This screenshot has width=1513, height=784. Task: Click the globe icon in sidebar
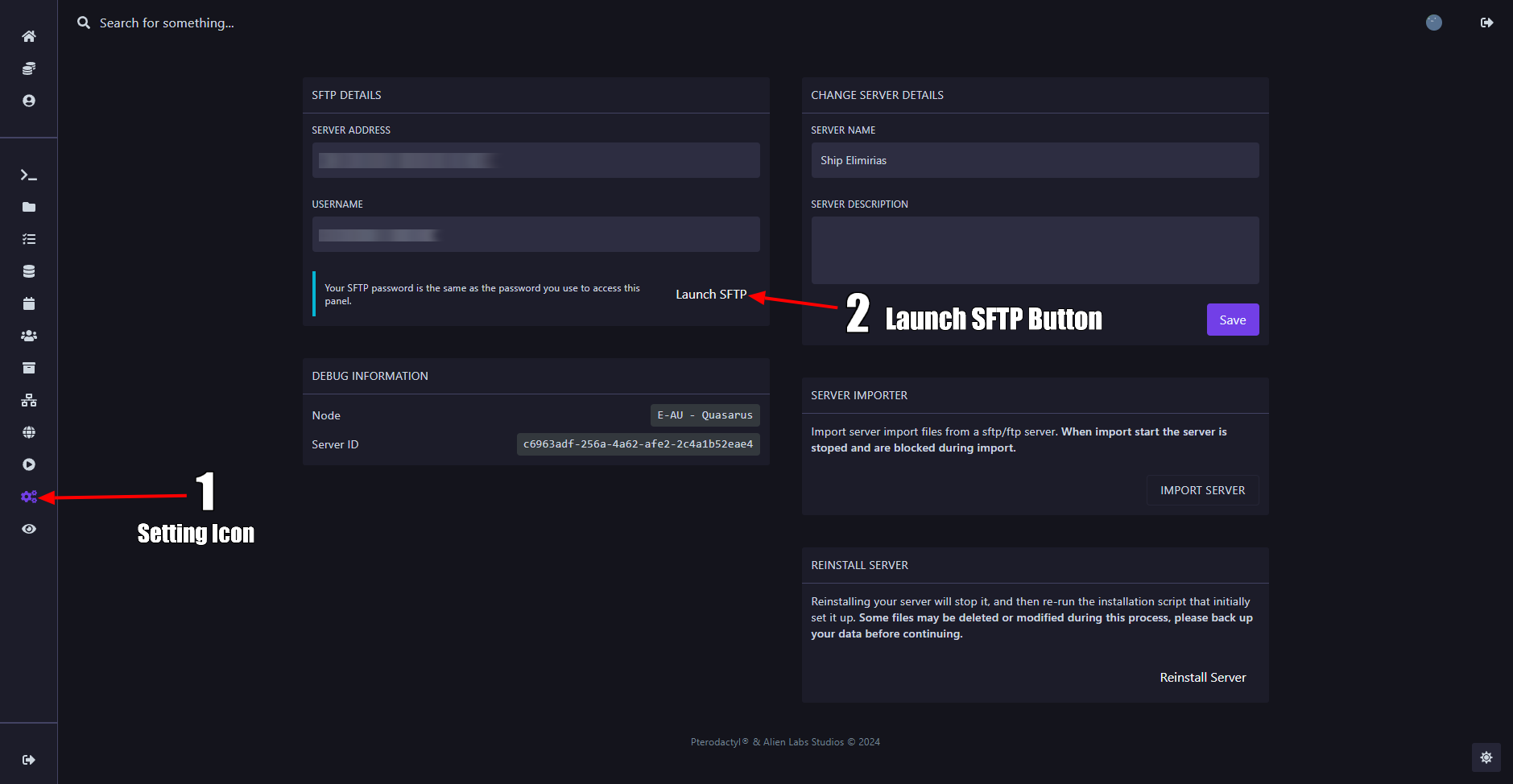tap(29, 432)
